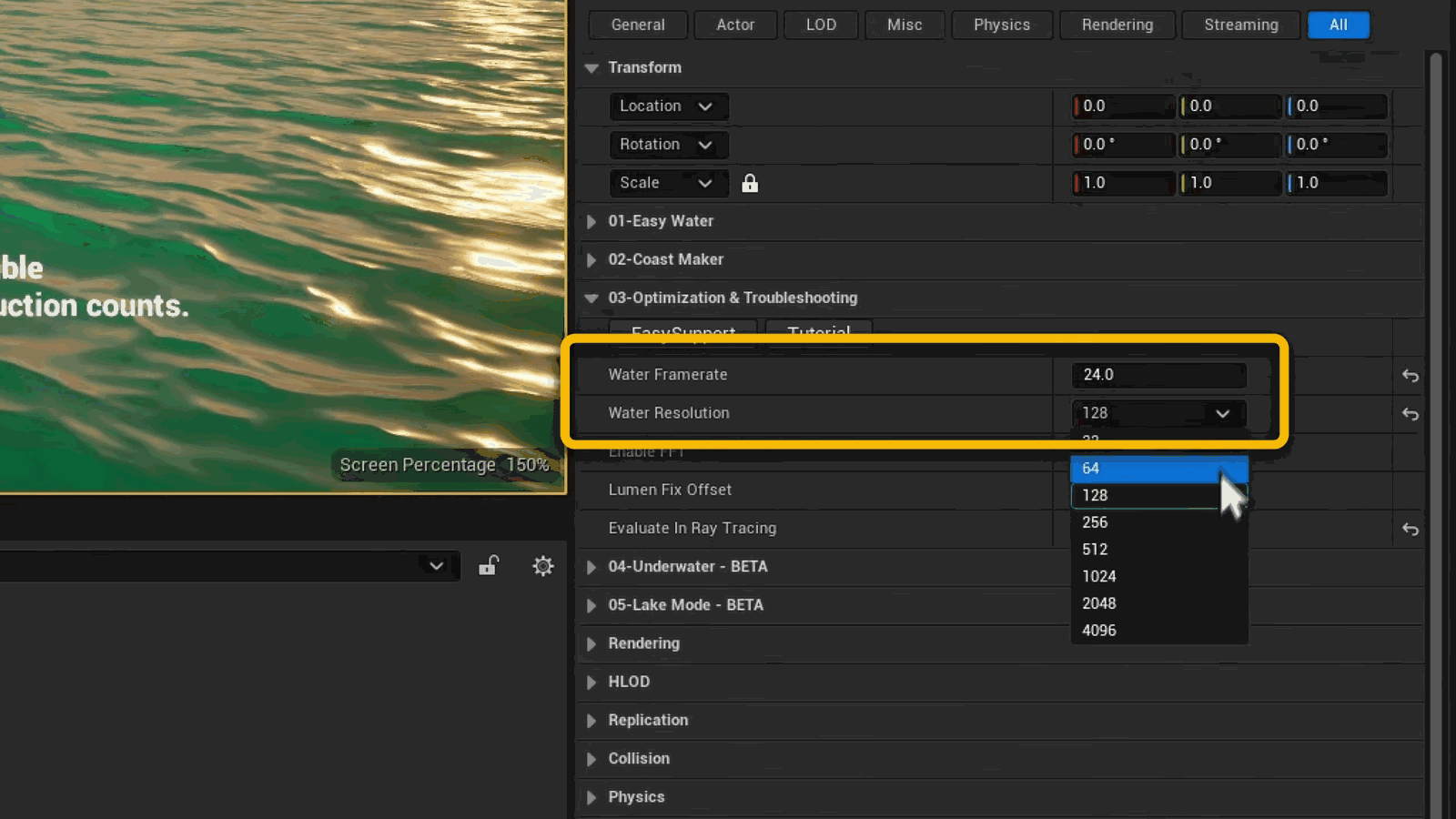The height and width of the screenshot is (819, 1456).
Task: Switch to the Rendering filter tab
Action: (x=1117, y=25)
